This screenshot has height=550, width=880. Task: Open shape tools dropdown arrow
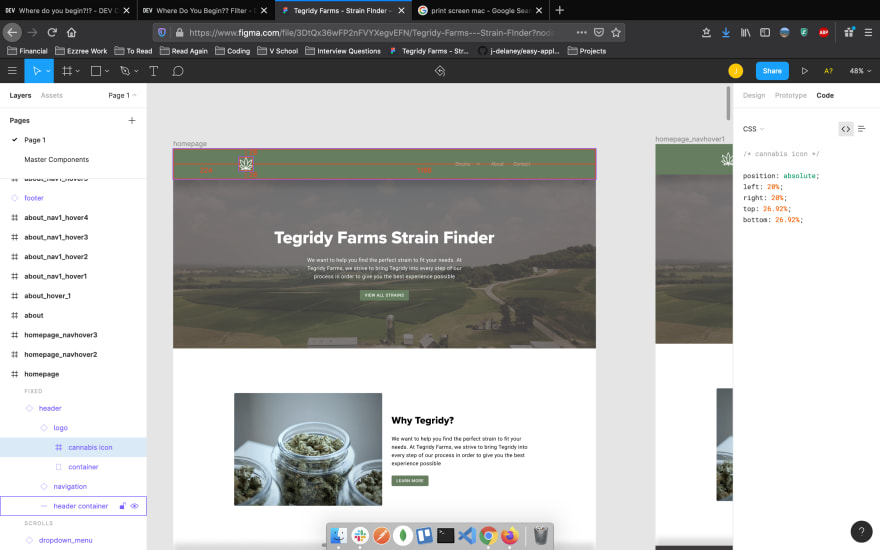(x=107, y=71)
